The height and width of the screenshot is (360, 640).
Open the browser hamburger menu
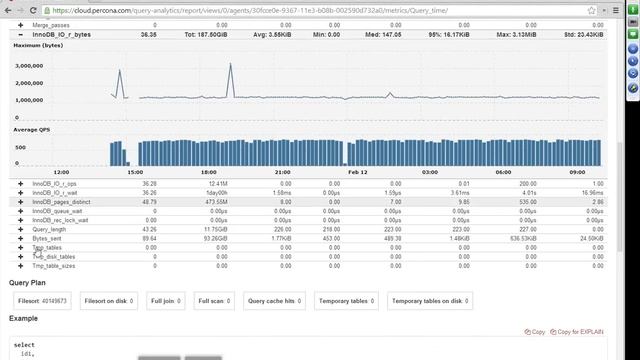(x=616, y=11)
